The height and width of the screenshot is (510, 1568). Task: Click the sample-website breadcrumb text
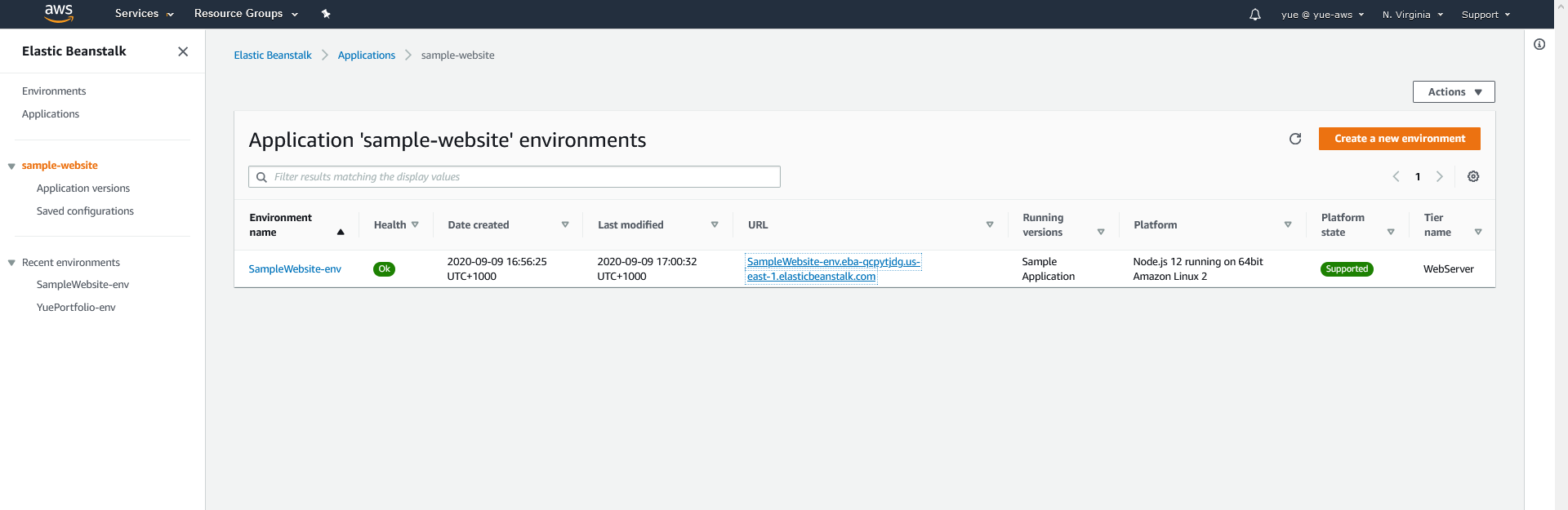point(457,55)
